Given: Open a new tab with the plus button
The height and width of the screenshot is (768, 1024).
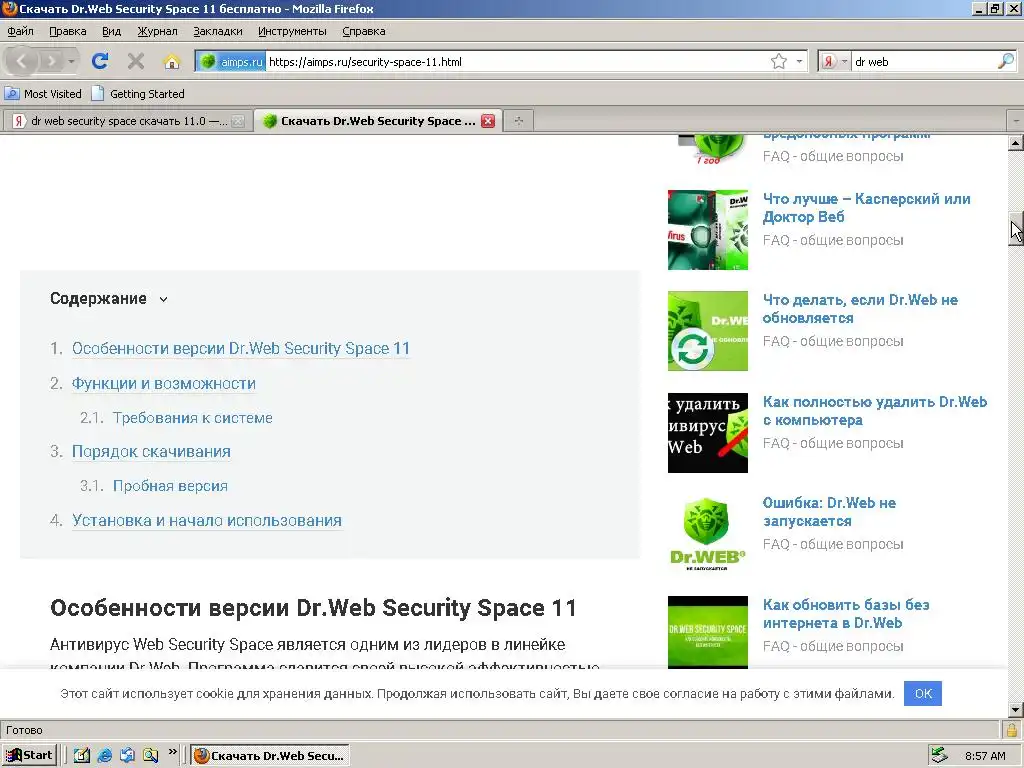Looking at the screenshot, I should point(519,121).
